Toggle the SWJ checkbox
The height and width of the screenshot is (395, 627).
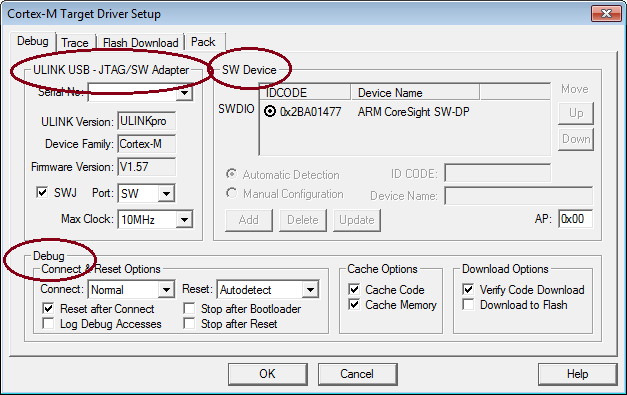pyautogui.click(x=42, y=192)
